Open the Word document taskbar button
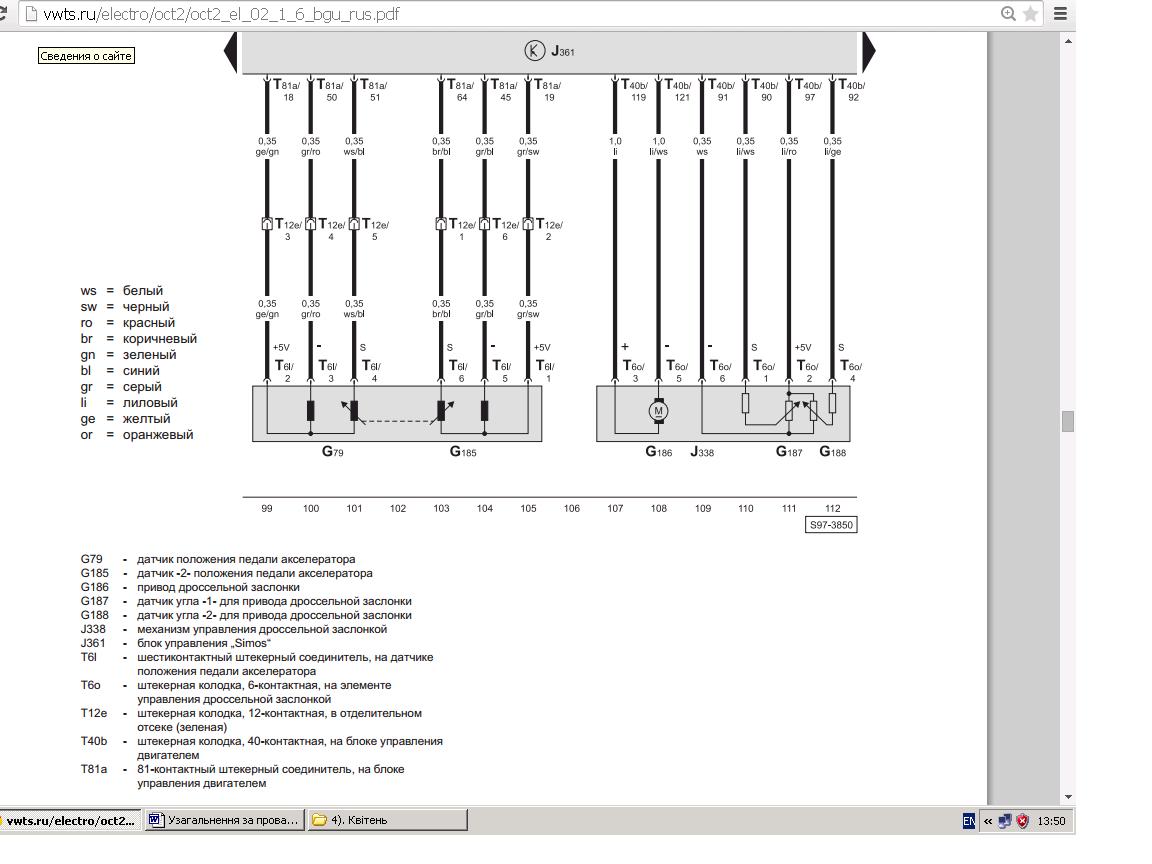 (224, 820)
